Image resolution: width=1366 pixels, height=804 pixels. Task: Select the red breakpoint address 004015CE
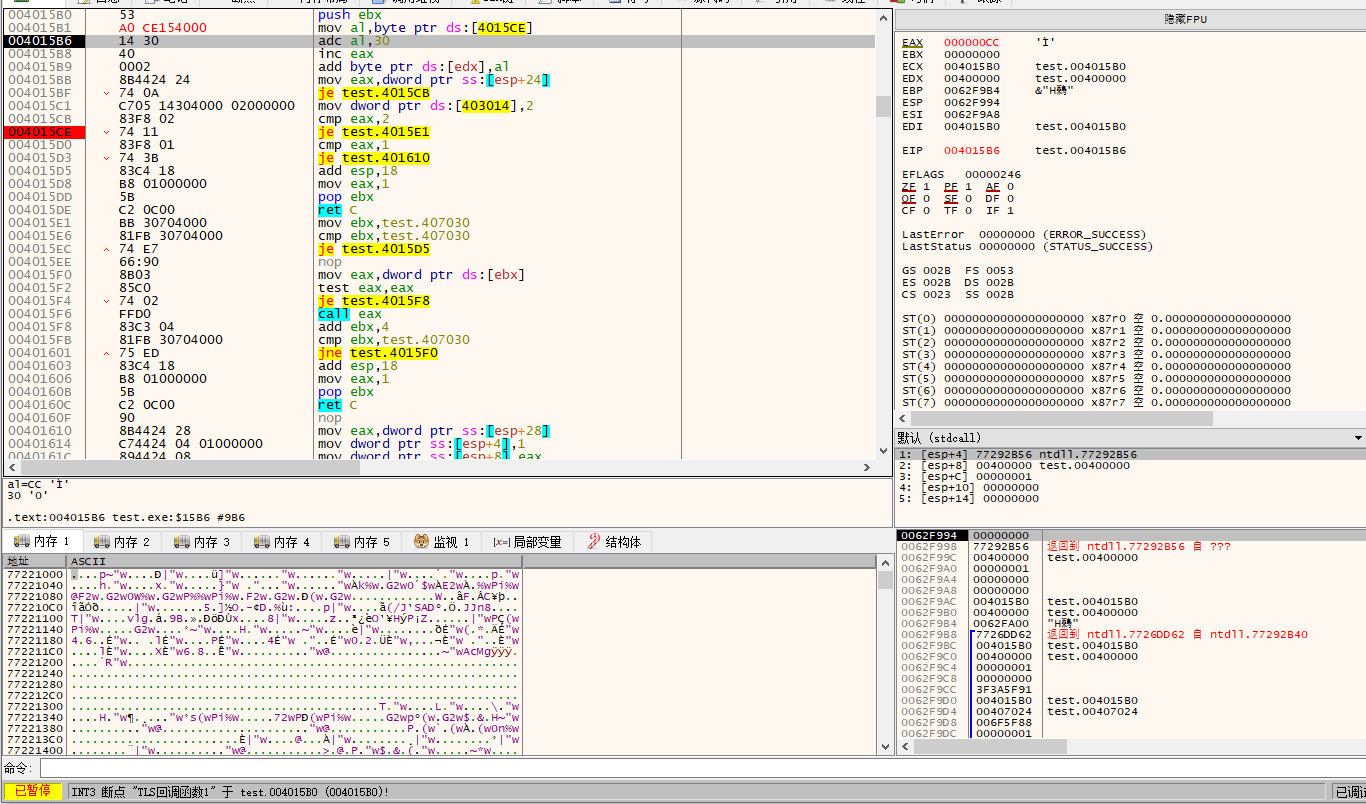click(x=43, y=132)
